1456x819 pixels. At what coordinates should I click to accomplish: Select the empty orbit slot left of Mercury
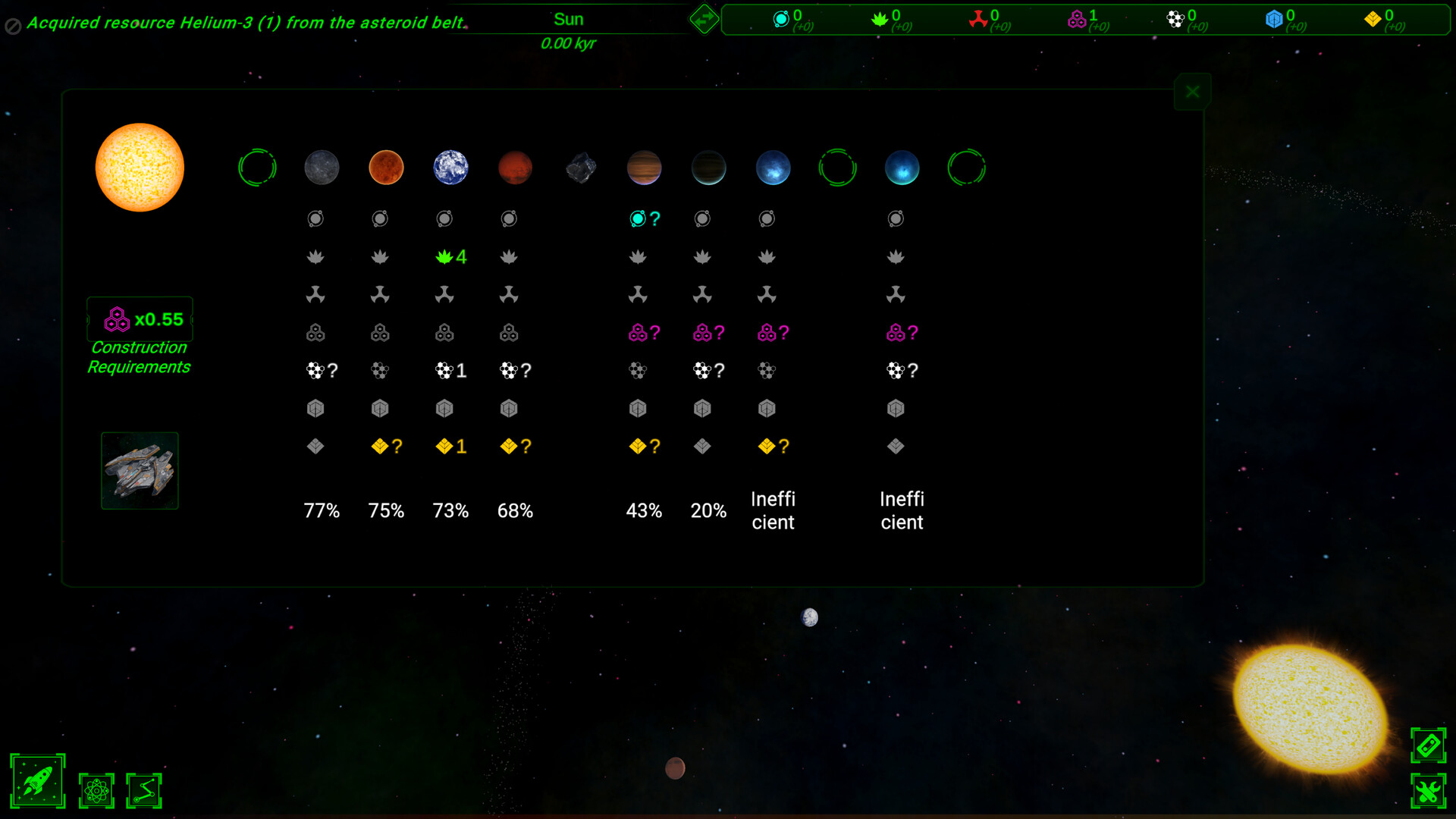coord(257,168)
